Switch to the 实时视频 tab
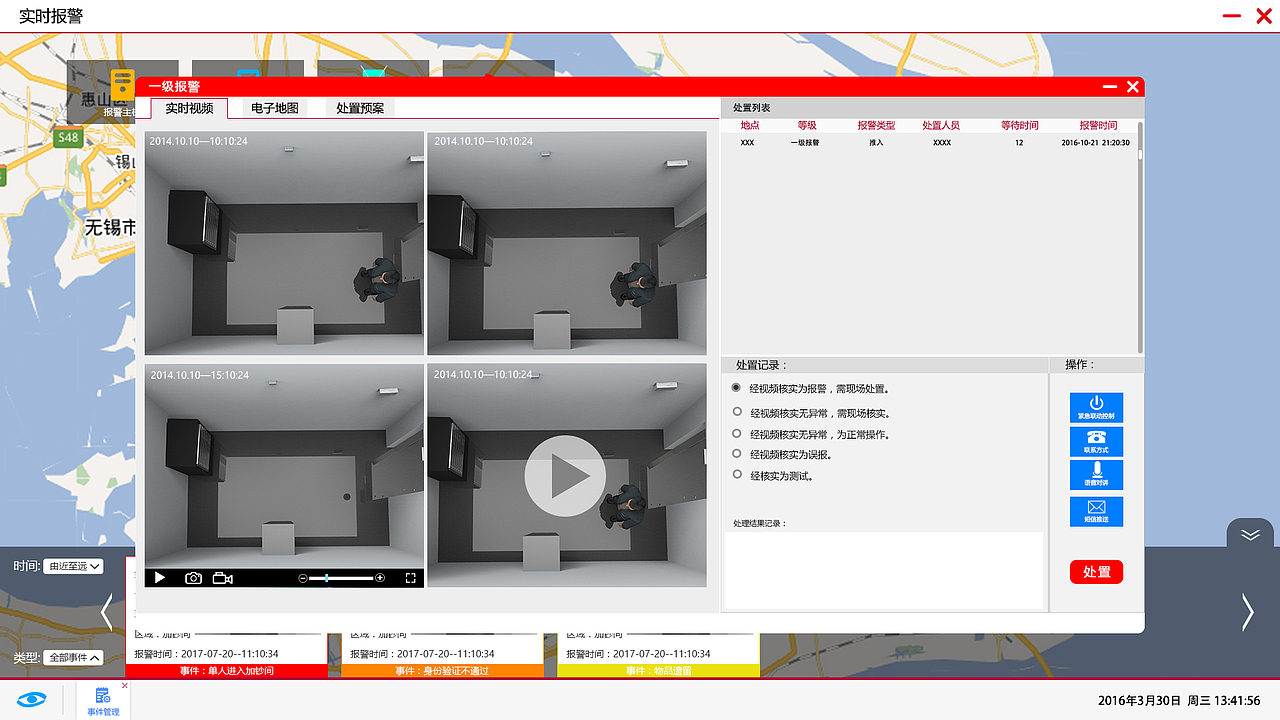The width and height of the screenshot is (1280, 720). (x=189, y=108)
